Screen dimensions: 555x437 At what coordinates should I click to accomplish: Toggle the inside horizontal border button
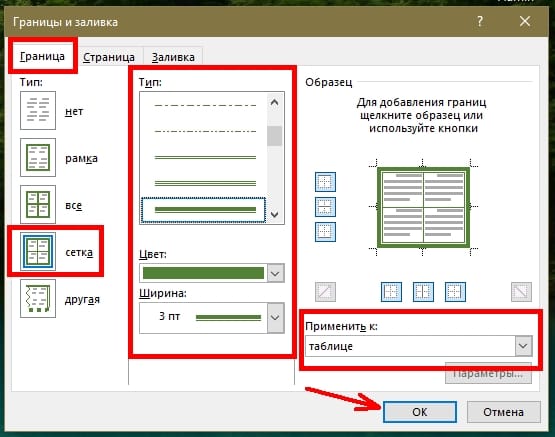[325, 207]
